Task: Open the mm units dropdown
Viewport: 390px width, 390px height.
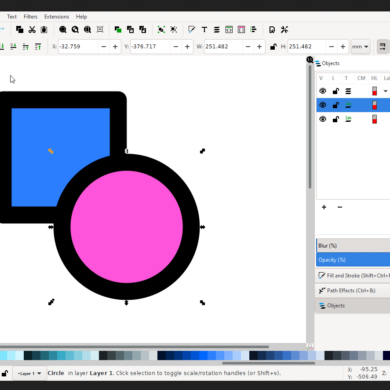Action: coord(360,47)
